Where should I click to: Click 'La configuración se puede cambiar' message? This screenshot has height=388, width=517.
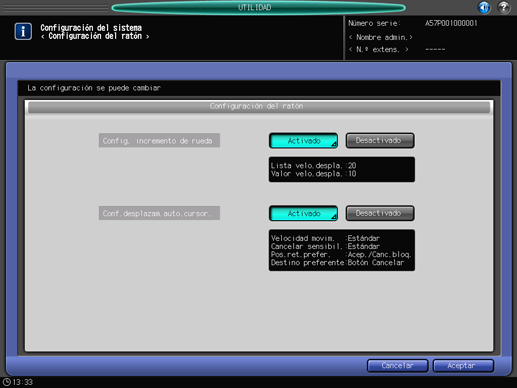94,88
